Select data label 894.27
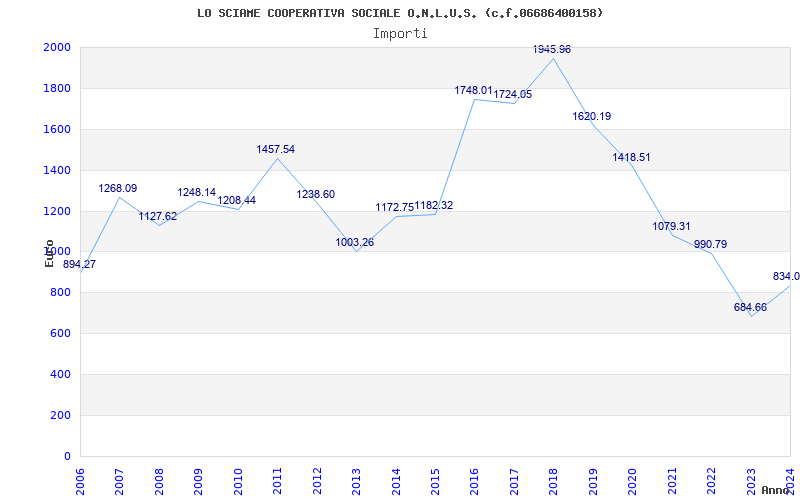 (x=80, y=264)
